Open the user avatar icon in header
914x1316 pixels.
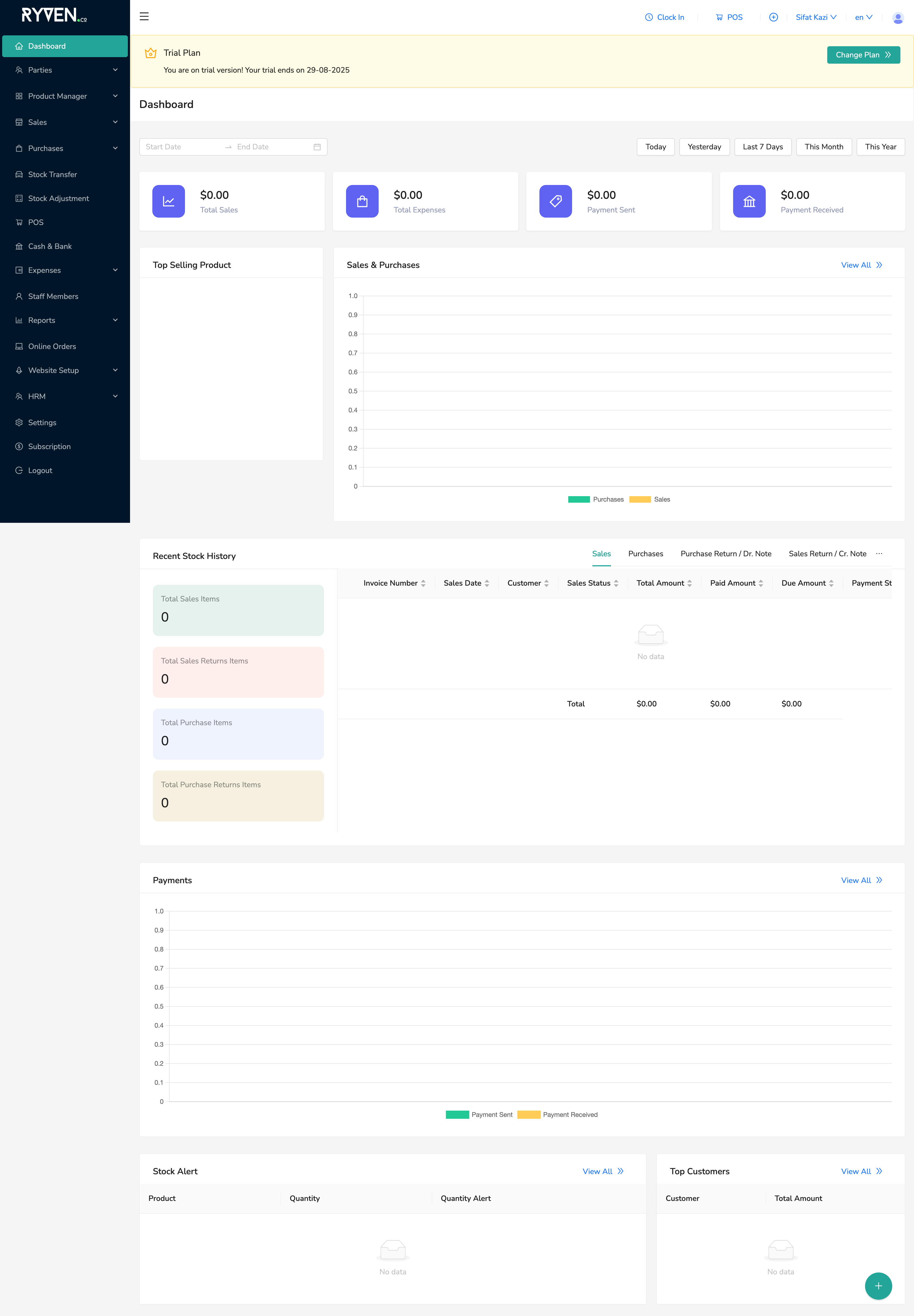tap(898, 18)
